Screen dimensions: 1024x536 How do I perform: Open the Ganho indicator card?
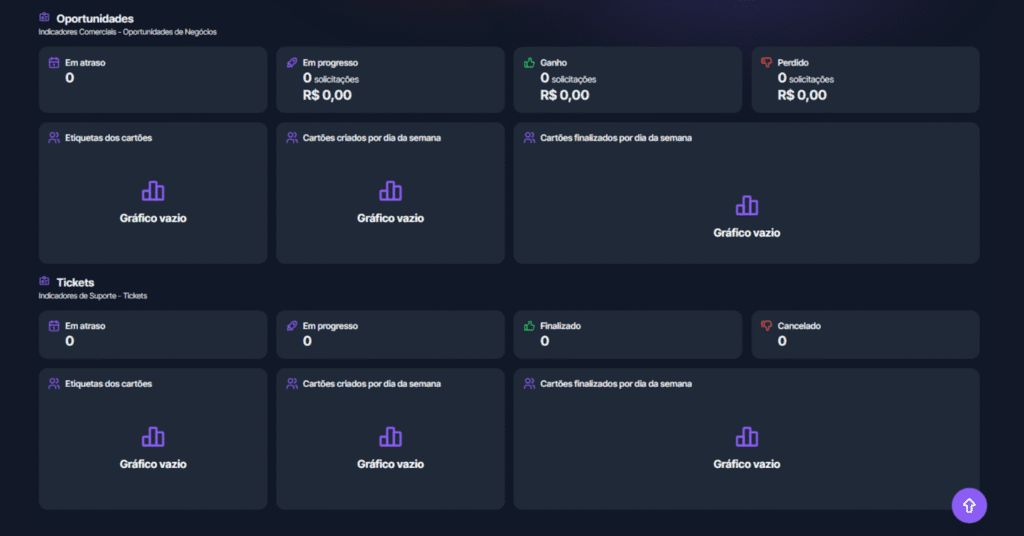627,80
